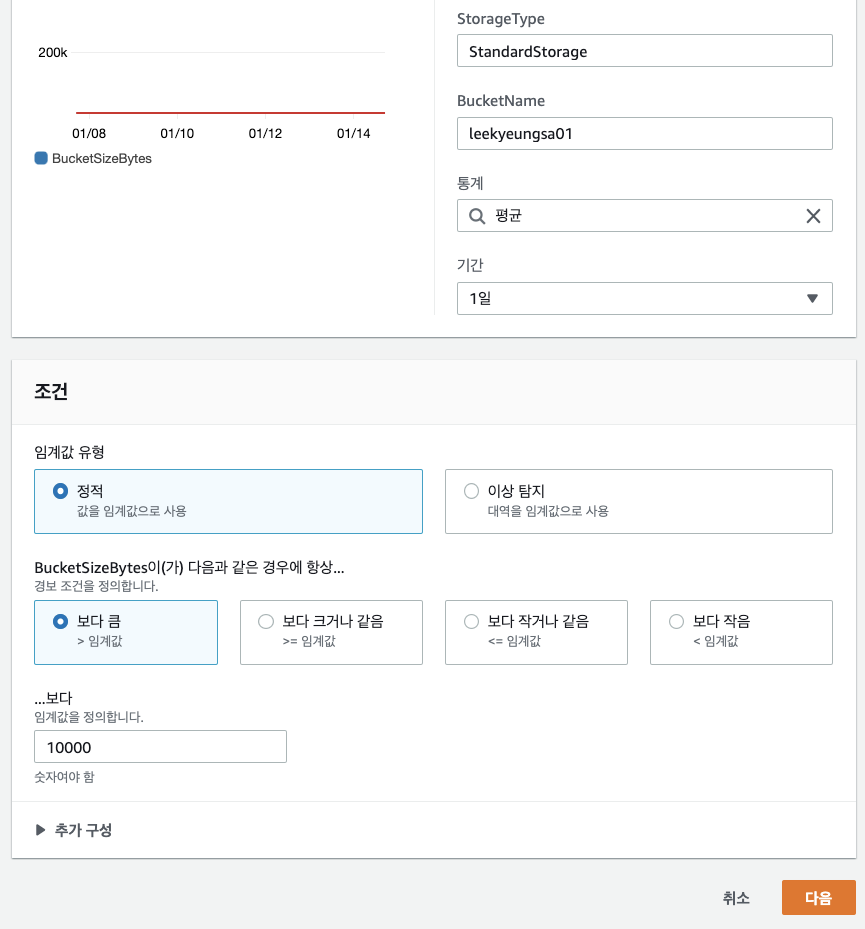Click the BucketSizeBytes legend color square
Image resolution: width=865 pixels, height=929 pixels.
[x=41, y=158]
